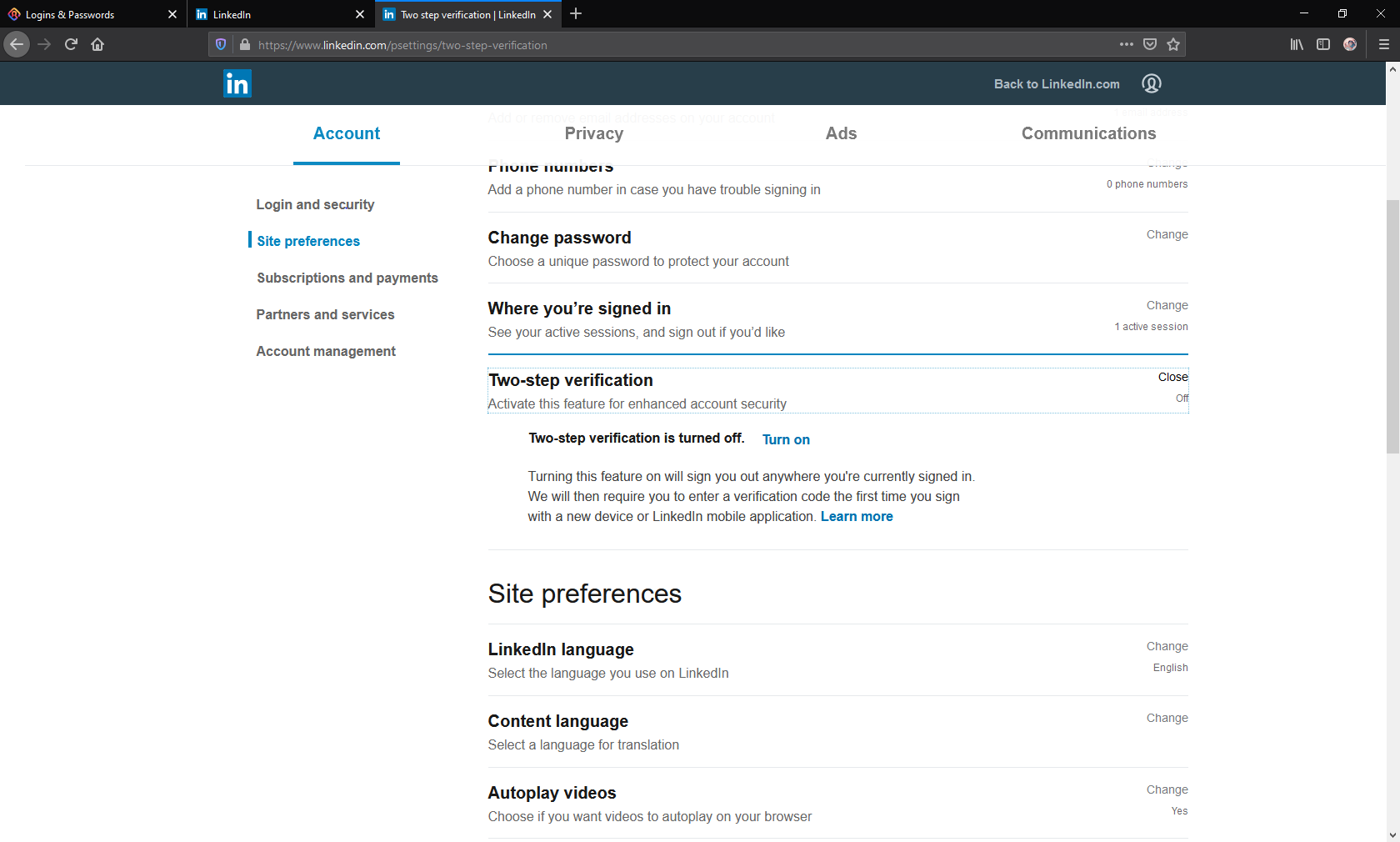Turn on two-step verification
This screenshot has height=842, width=1400.
click(786, 439)
